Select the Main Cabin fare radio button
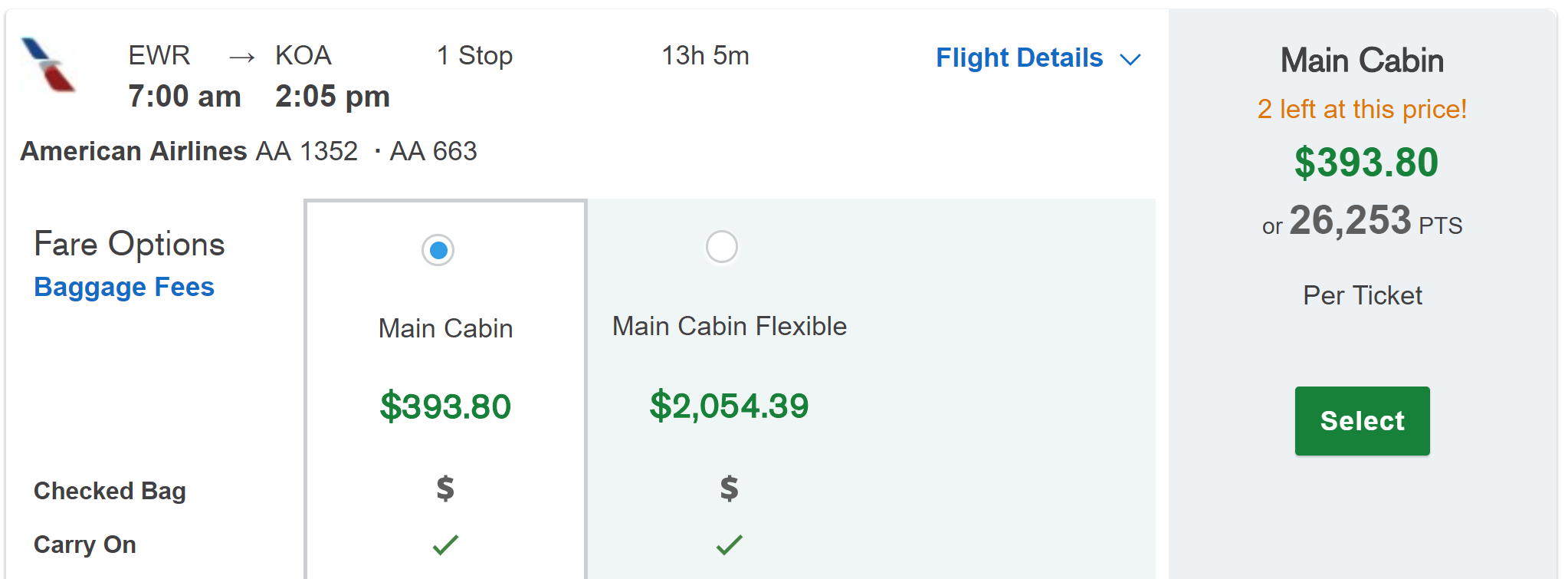This screenshot has width=1568, height=579. [438, 250]
